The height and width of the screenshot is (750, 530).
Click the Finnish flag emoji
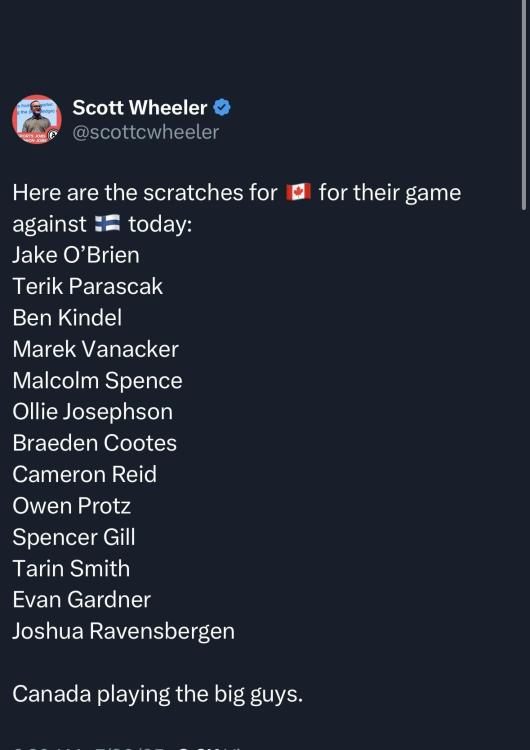(107, 223)
